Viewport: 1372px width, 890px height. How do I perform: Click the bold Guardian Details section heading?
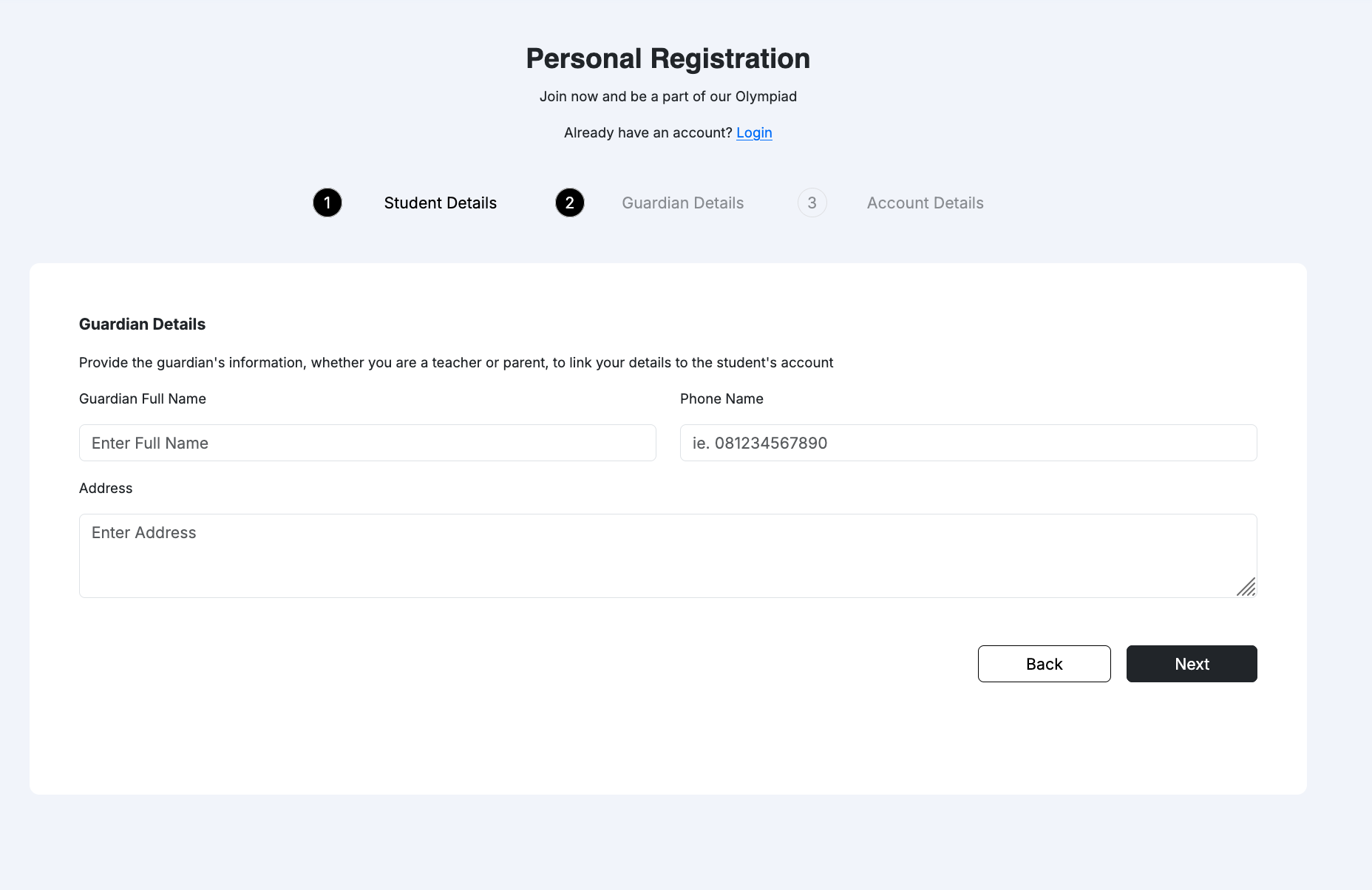point(142,324)
